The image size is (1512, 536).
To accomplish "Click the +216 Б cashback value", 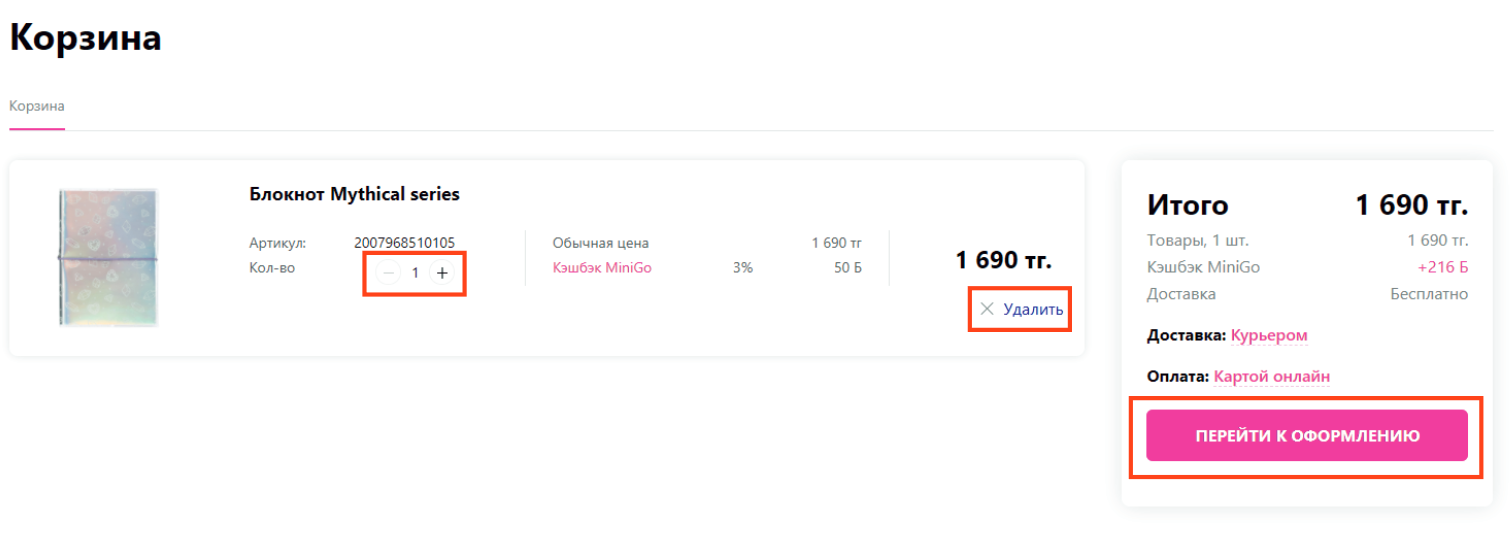I will click(1442, 267).
